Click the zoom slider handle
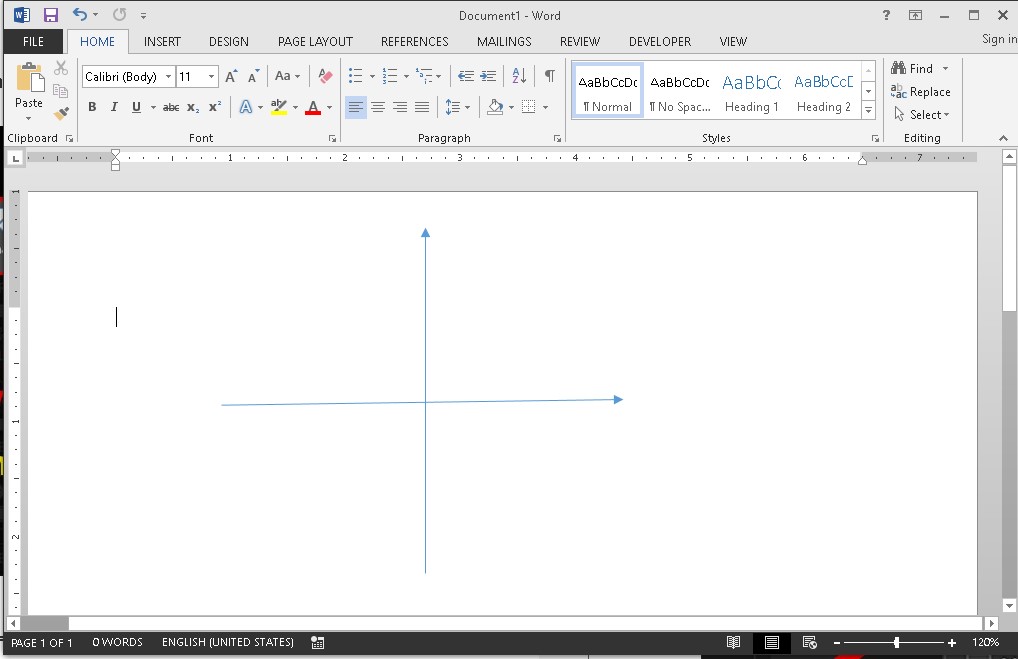The image size is (1018, 659). pos(897,643)
